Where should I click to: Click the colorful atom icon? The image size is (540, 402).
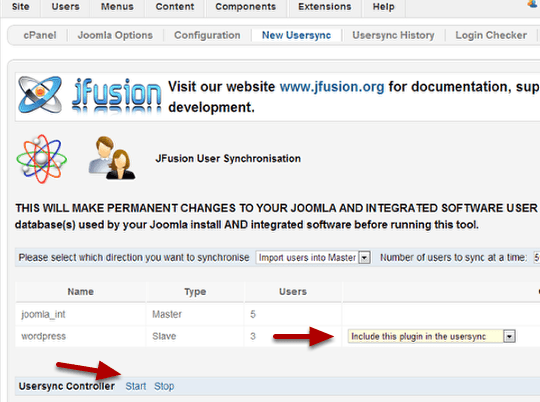[x=41, y=159]
